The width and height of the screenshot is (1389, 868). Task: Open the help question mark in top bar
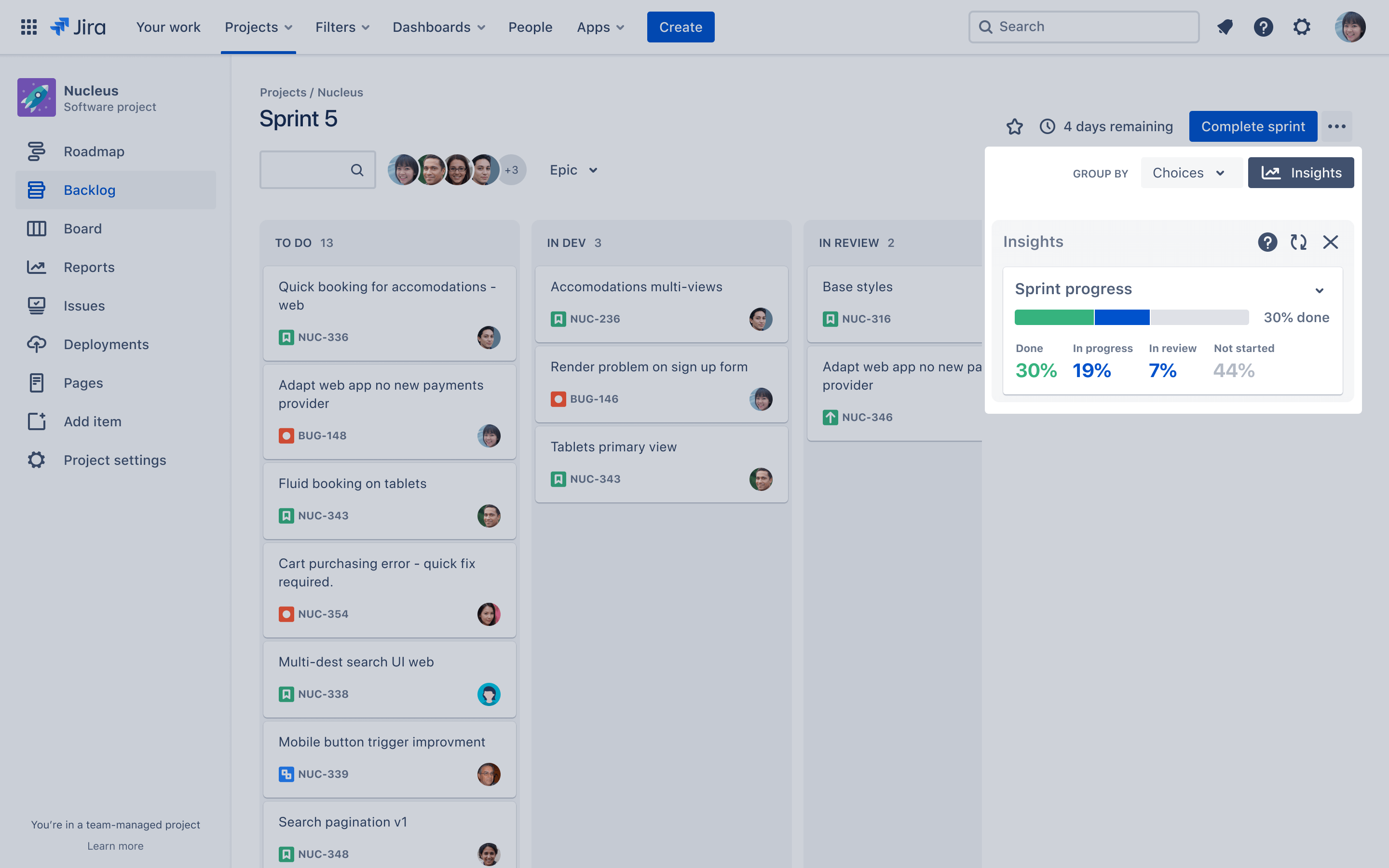tap(1263, 27)
